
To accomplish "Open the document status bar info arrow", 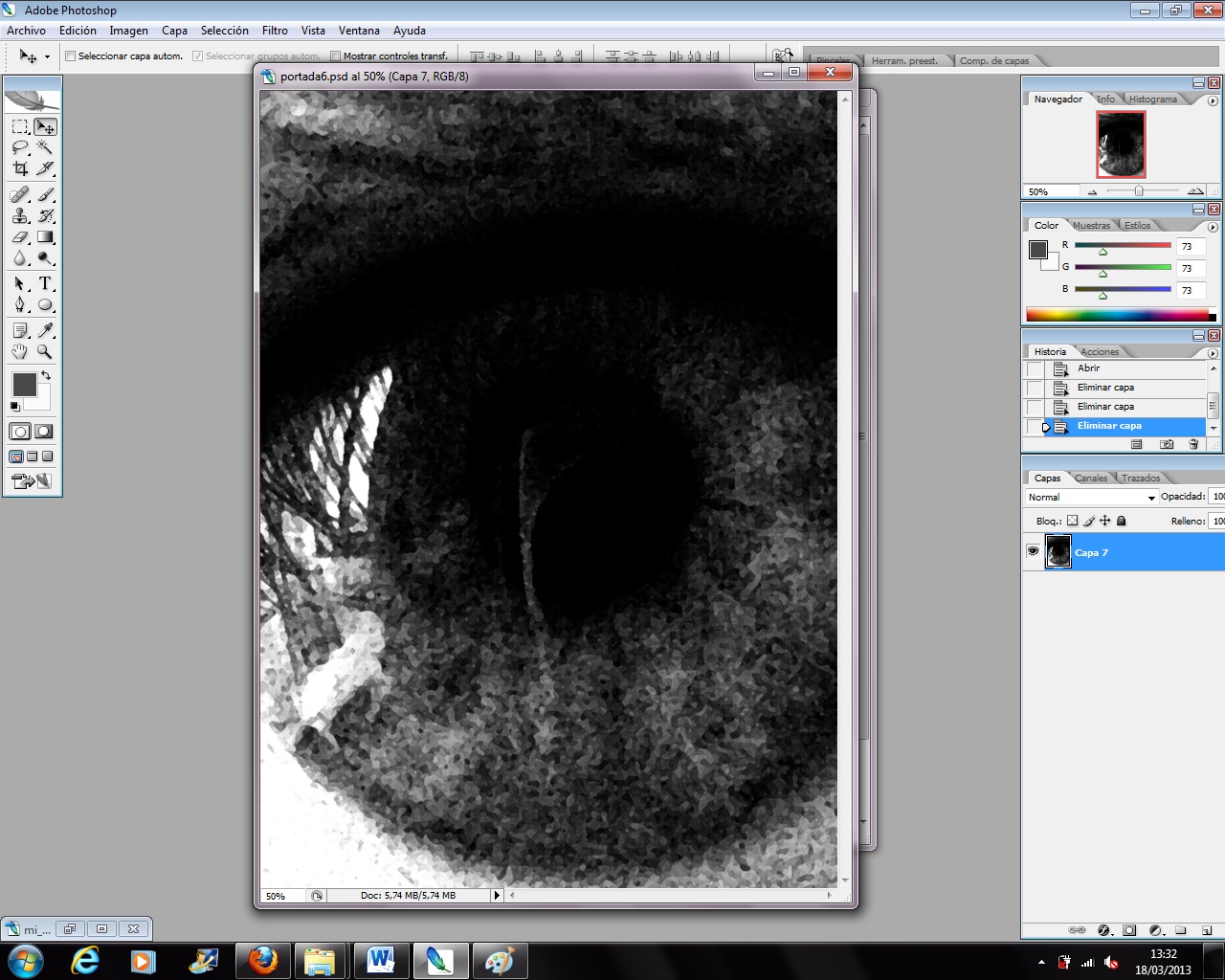I will point(496,896).
